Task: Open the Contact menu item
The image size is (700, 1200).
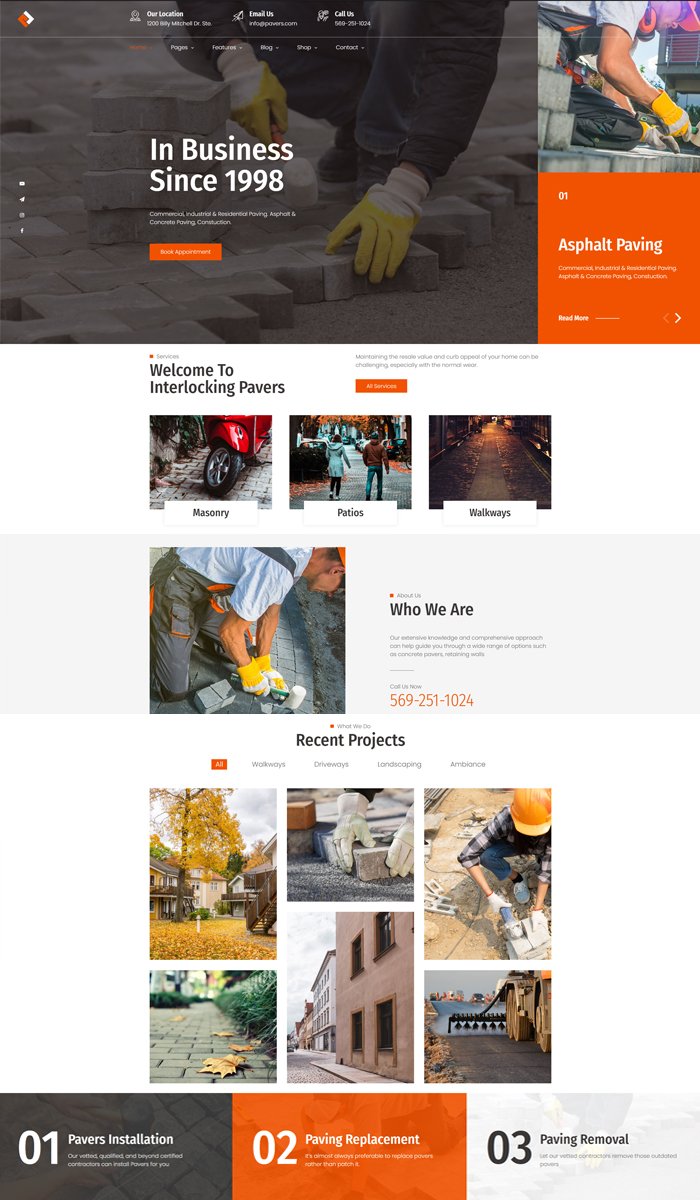Action: [x=350, y=47]
